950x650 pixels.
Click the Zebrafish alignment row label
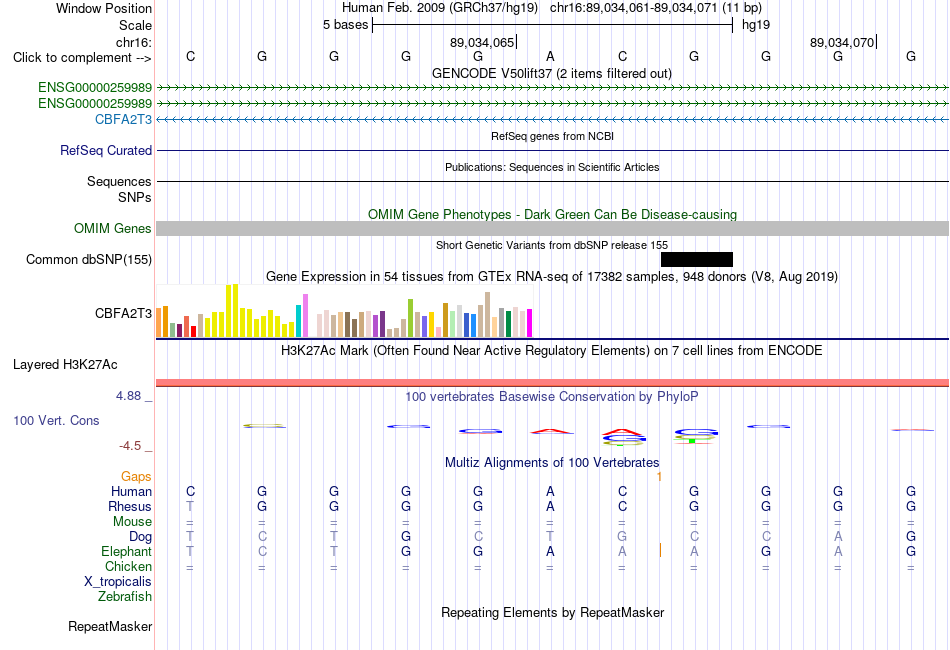(x=125, y=597)
